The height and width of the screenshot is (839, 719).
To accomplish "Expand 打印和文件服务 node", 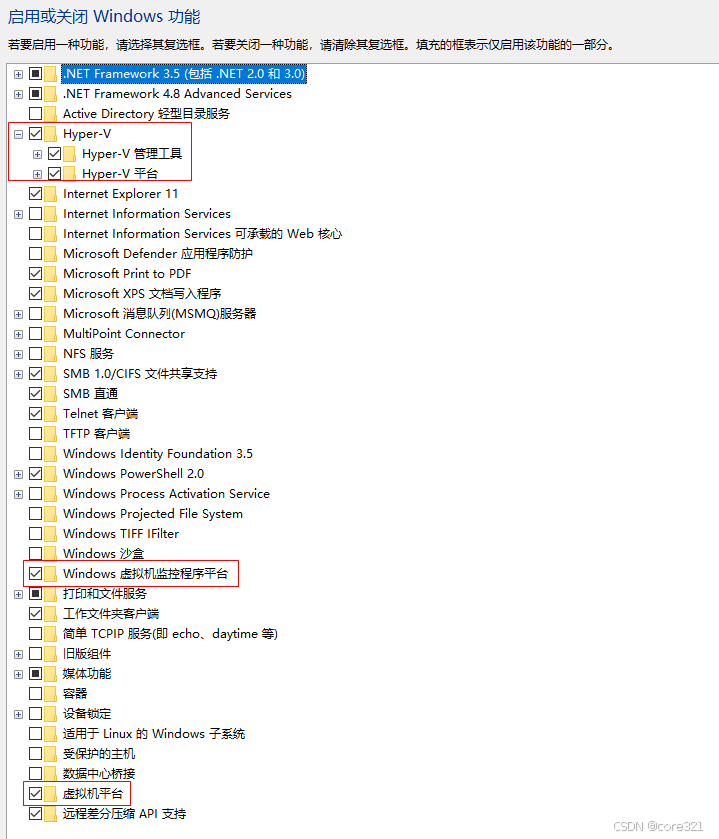I will coord(18,594).
